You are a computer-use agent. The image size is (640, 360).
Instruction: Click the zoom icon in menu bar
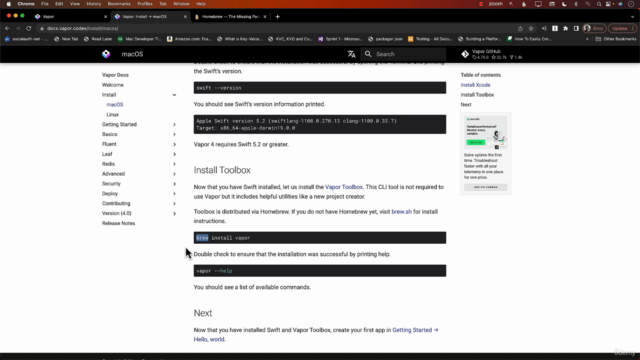pos(496,4)
